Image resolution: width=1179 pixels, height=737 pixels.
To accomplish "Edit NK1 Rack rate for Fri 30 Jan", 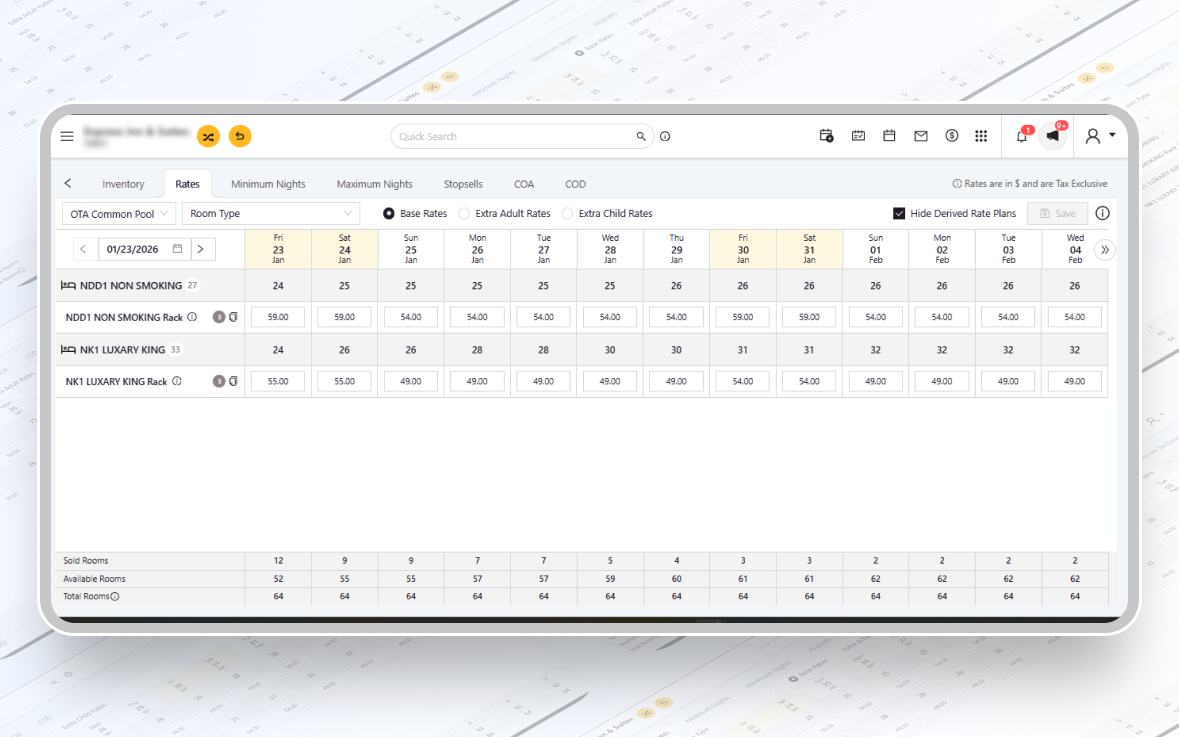I will pos(743,381).
